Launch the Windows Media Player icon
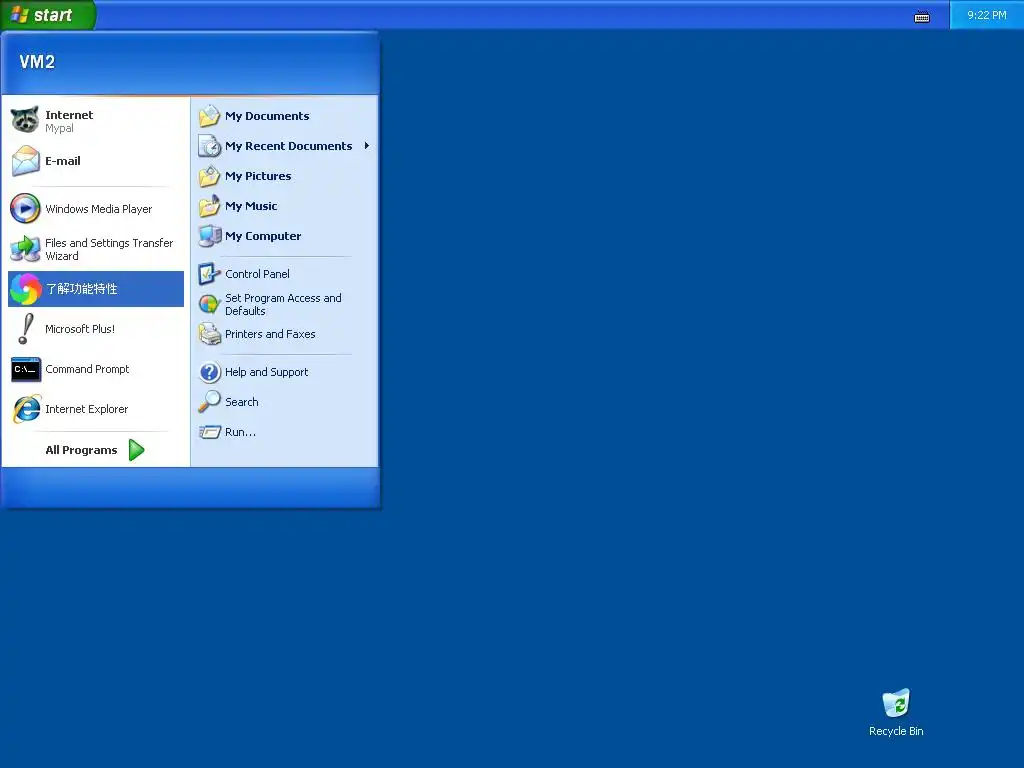This screenshot has height=768, width=1024. (25, 209)
